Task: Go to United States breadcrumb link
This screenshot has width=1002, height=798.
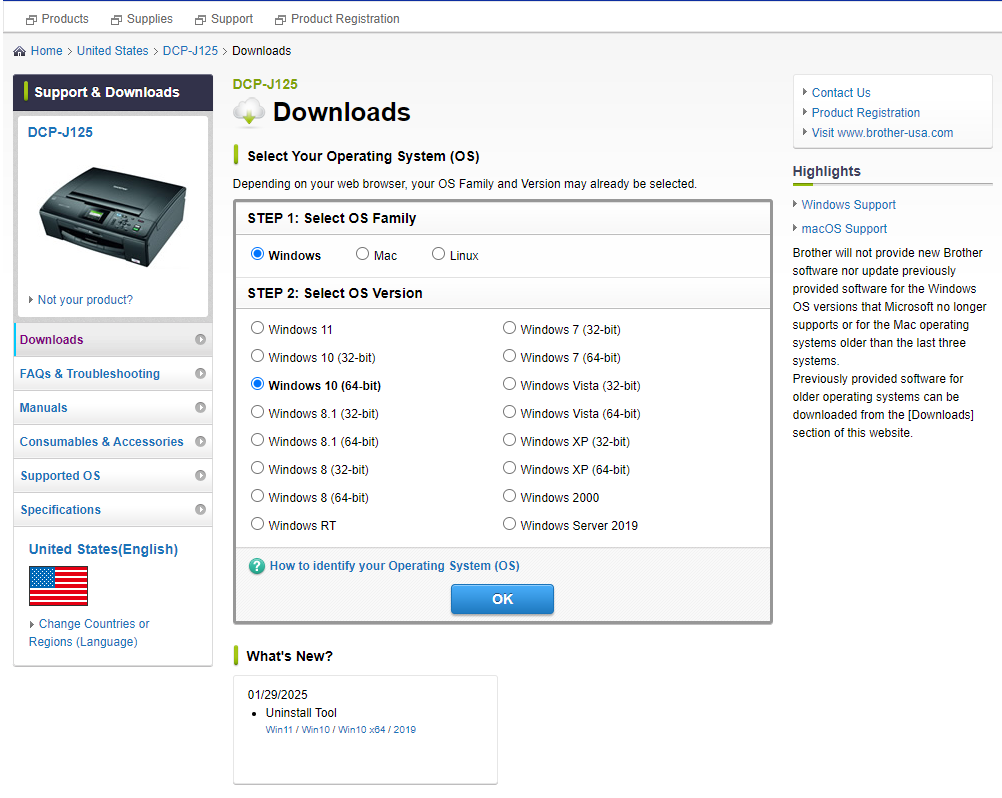Action: point(112,51)
